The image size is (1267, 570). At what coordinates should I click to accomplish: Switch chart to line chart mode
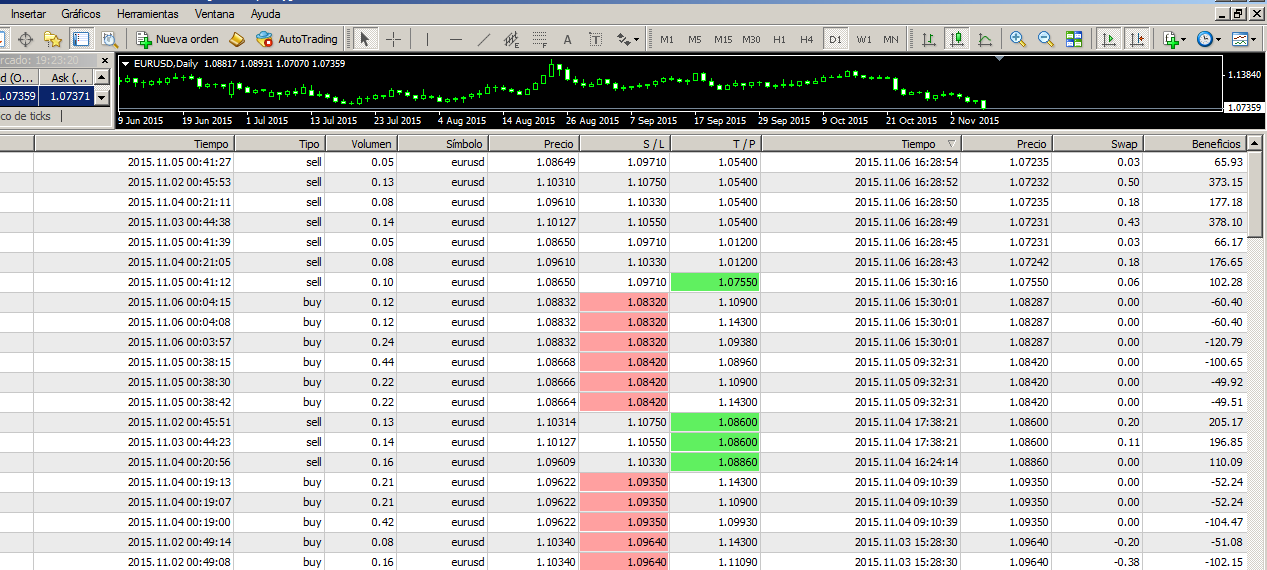[985, 40]
